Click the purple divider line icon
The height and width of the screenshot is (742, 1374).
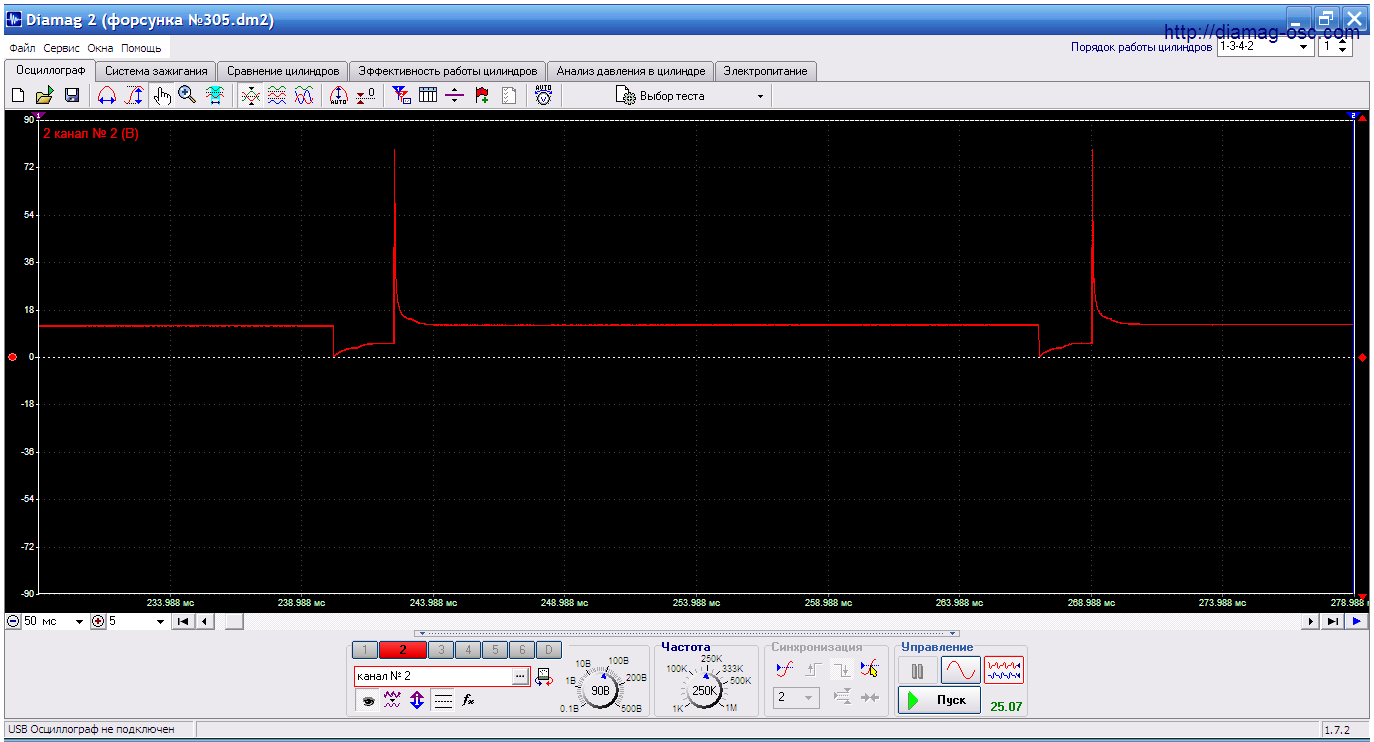tap(455, 95)
